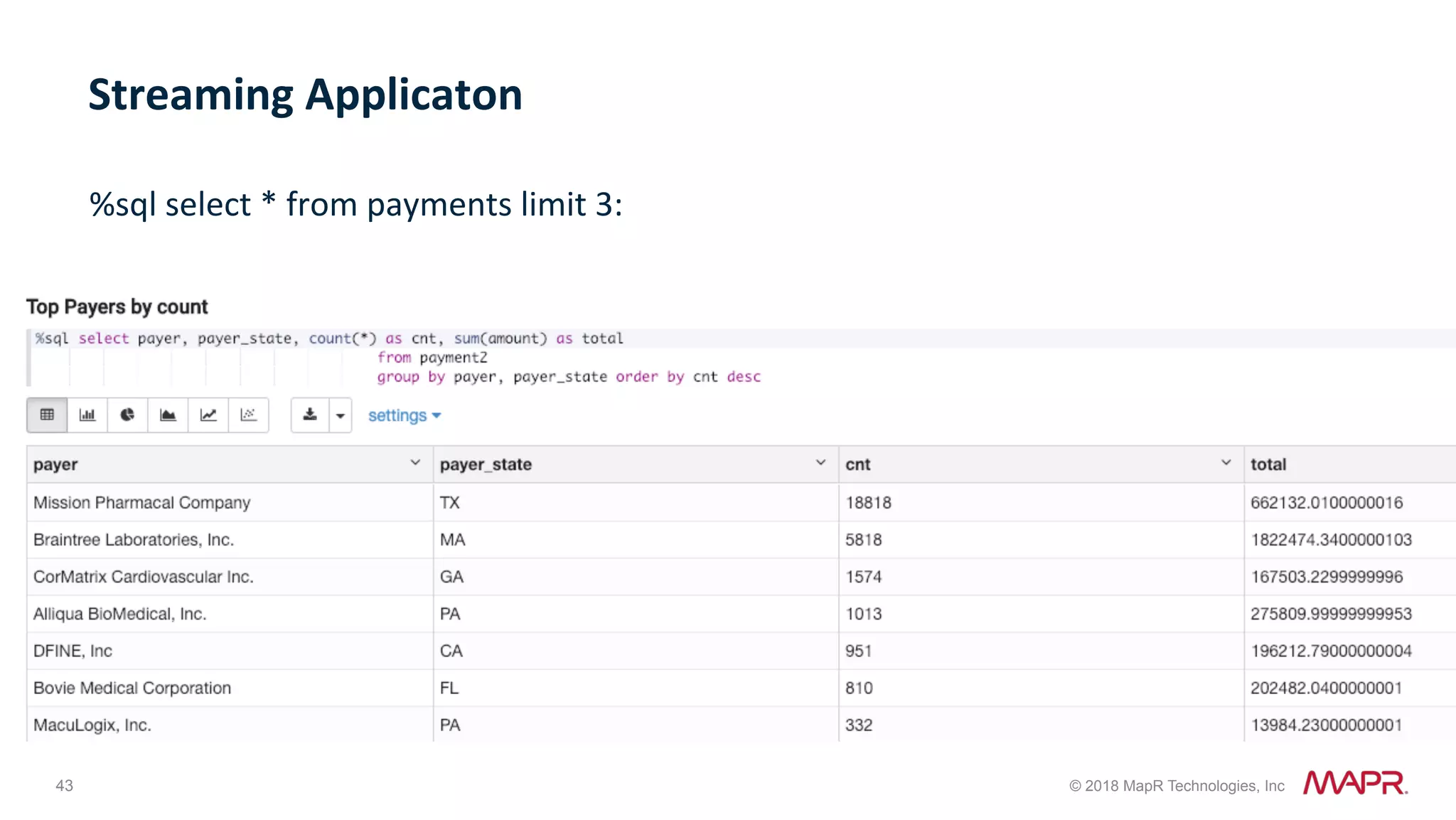This screenshot has width=1456, height=820.
Task: Select Mission Pharmacal Company cell
Action: 230,503
